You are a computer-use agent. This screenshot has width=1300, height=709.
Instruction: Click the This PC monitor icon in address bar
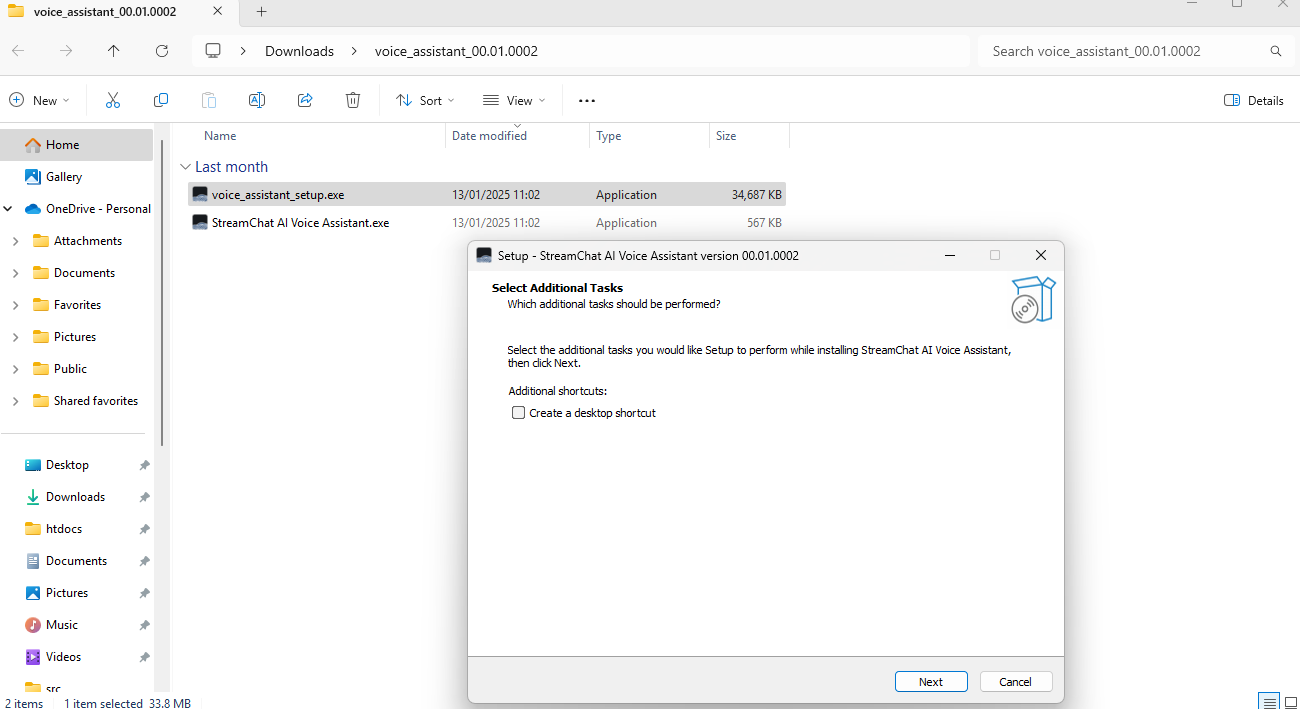point(213,51)
